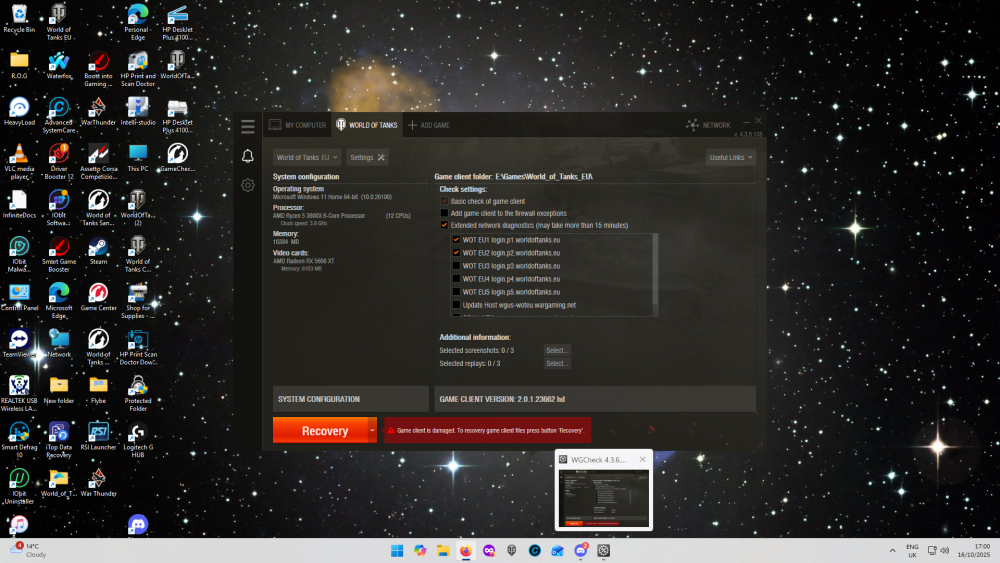Show hidden system tray icons

pyautogui.click(x=892, y=550)
